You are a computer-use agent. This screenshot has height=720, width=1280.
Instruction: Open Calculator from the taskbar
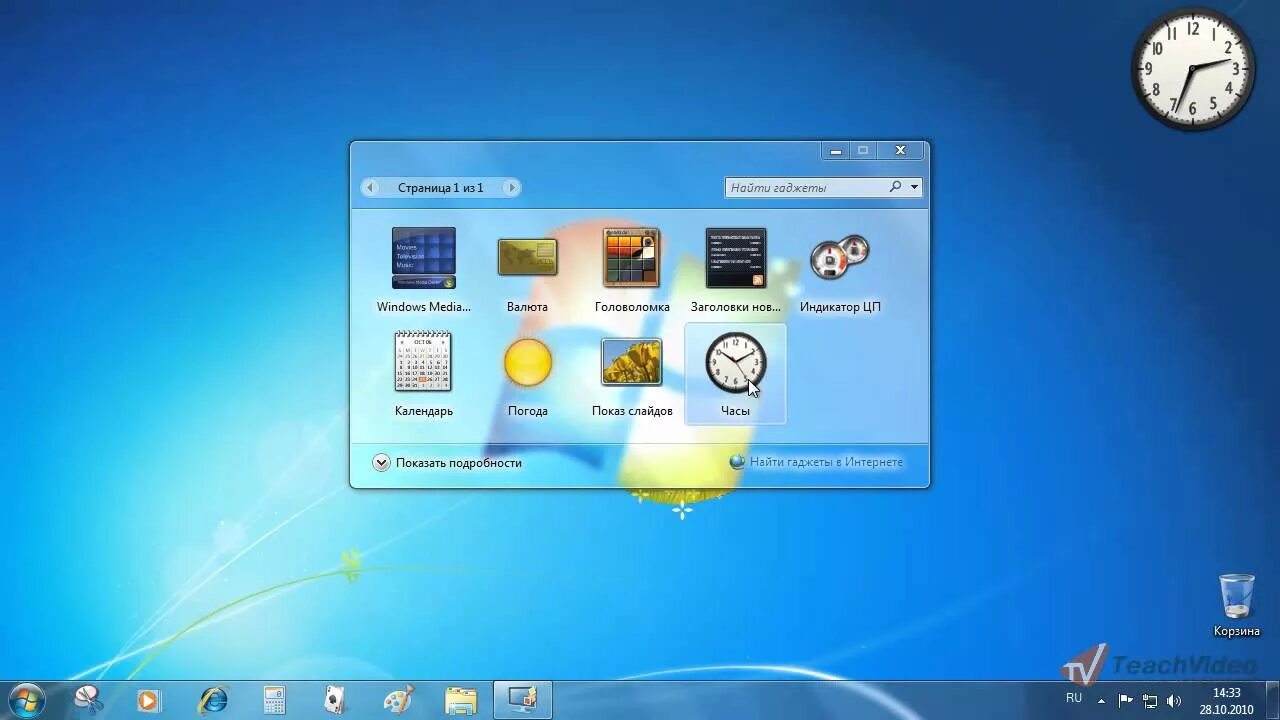tap(274, 700)
